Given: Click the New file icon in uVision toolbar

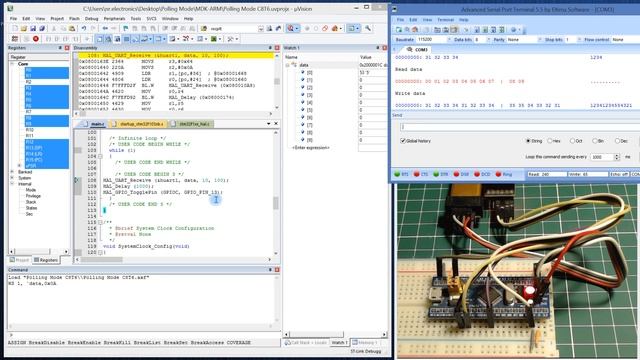Looking at the screenshot, I should click(x=15, y=29).
